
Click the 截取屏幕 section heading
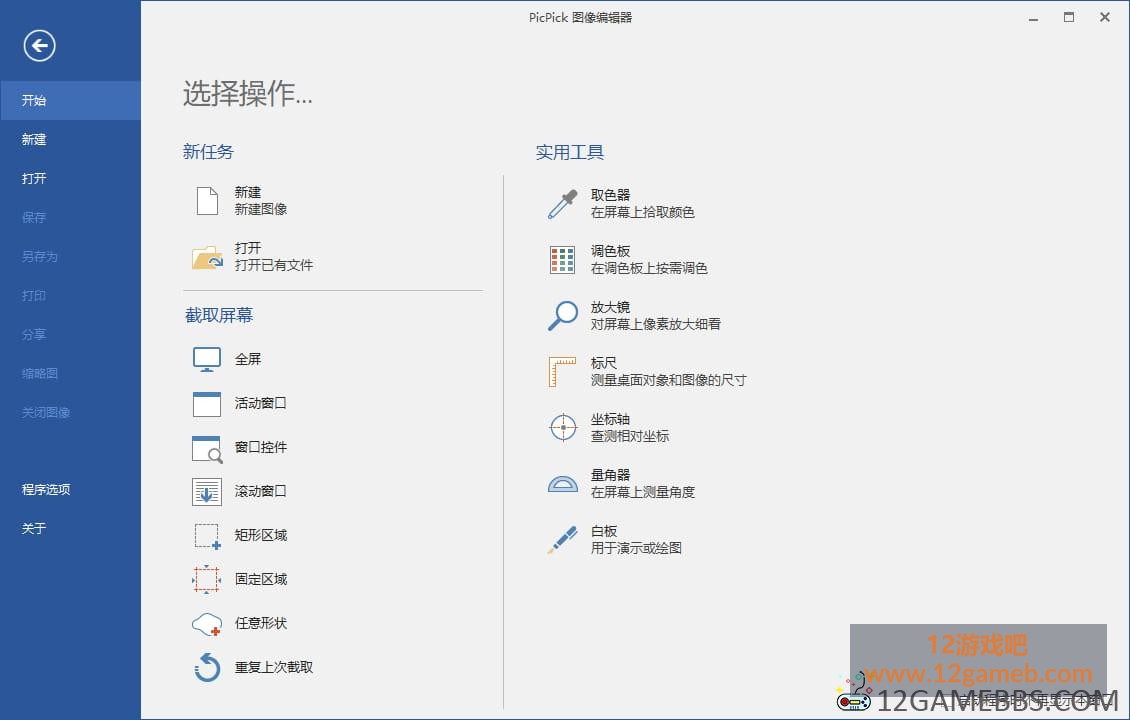pyautogui.click(x=219, y=315)
